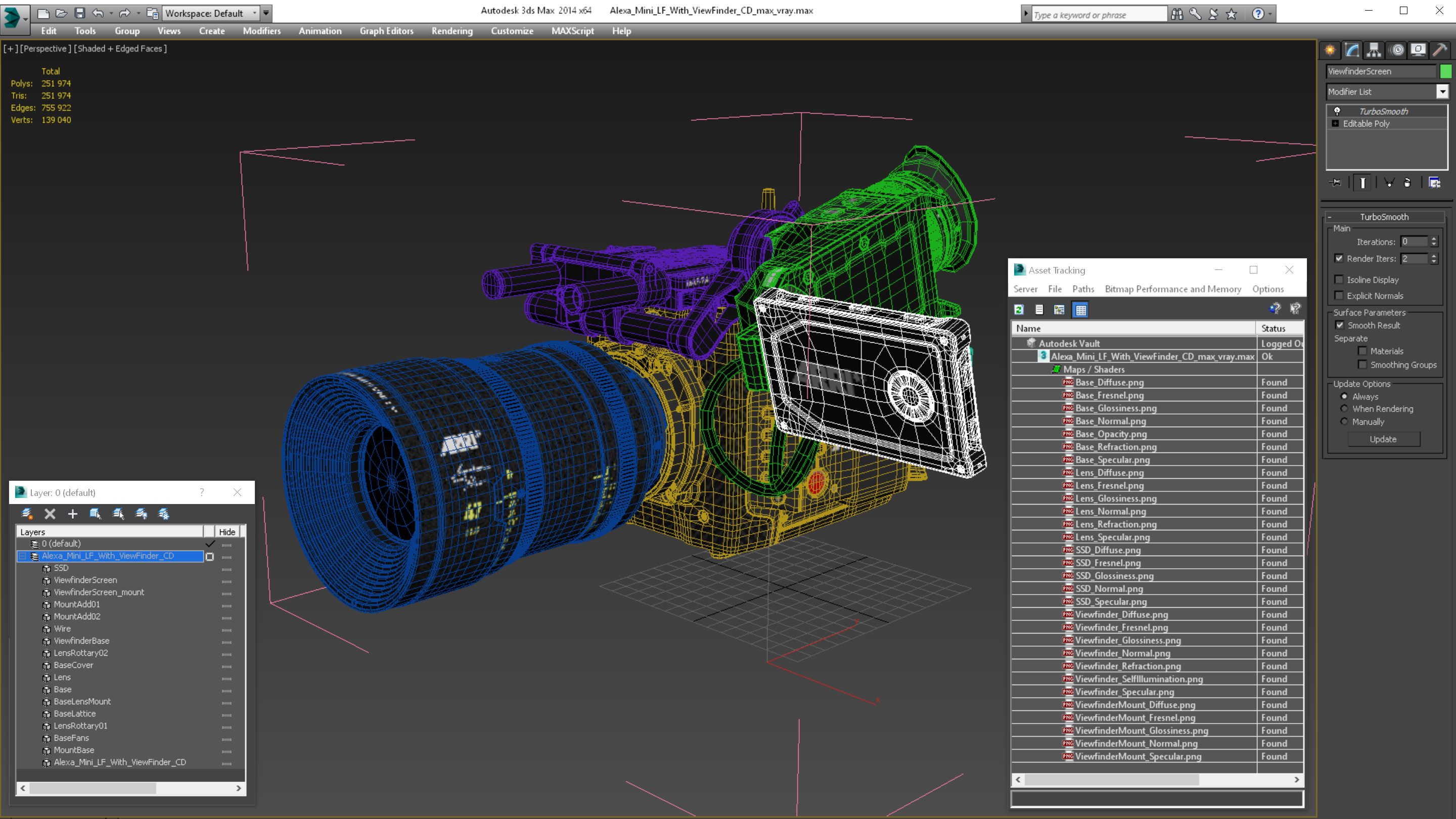
Task: Open the Hierarchy command panel tab
Action: [x=1374, y=50]
